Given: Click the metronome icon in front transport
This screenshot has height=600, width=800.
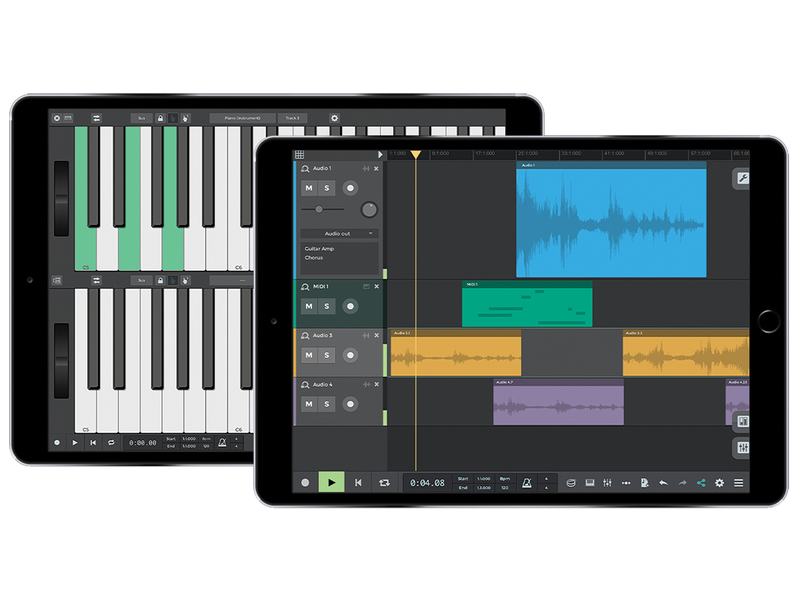Looking at the screenshot, I should pyautogui.click(x=527, y=483).
